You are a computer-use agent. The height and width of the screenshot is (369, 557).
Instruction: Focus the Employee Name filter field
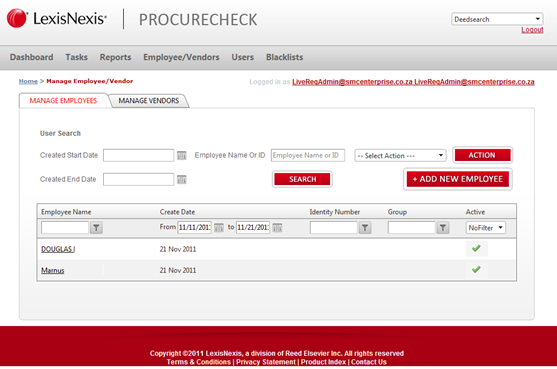(65, 228)
